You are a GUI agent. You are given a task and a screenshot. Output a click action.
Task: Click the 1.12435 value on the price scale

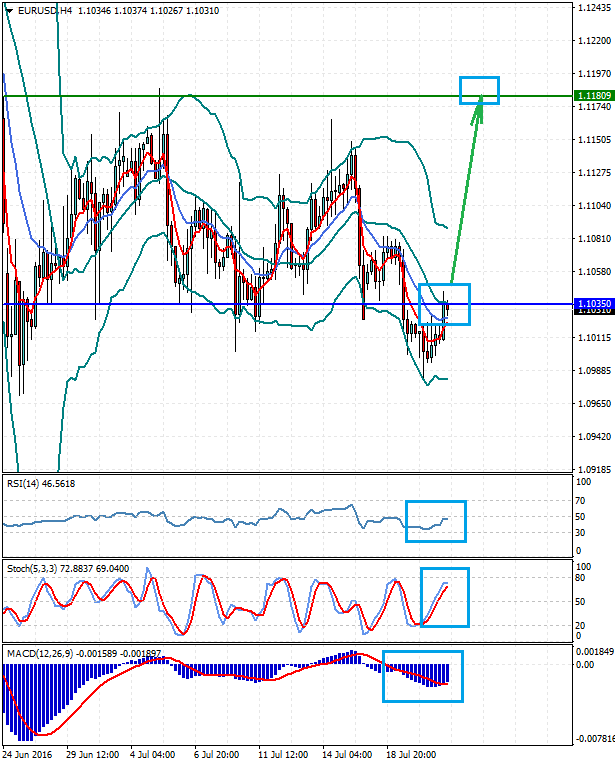tap(594, 8)
